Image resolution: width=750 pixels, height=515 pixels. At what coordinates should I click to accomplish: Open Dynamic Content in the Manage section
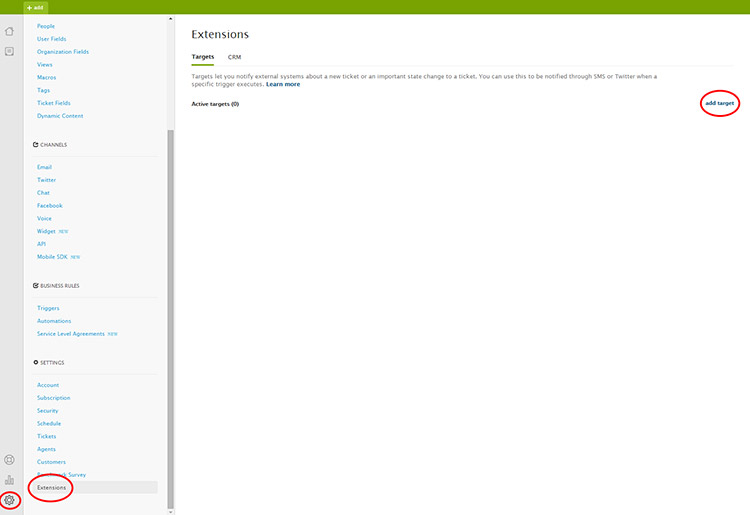click(60, 116)
